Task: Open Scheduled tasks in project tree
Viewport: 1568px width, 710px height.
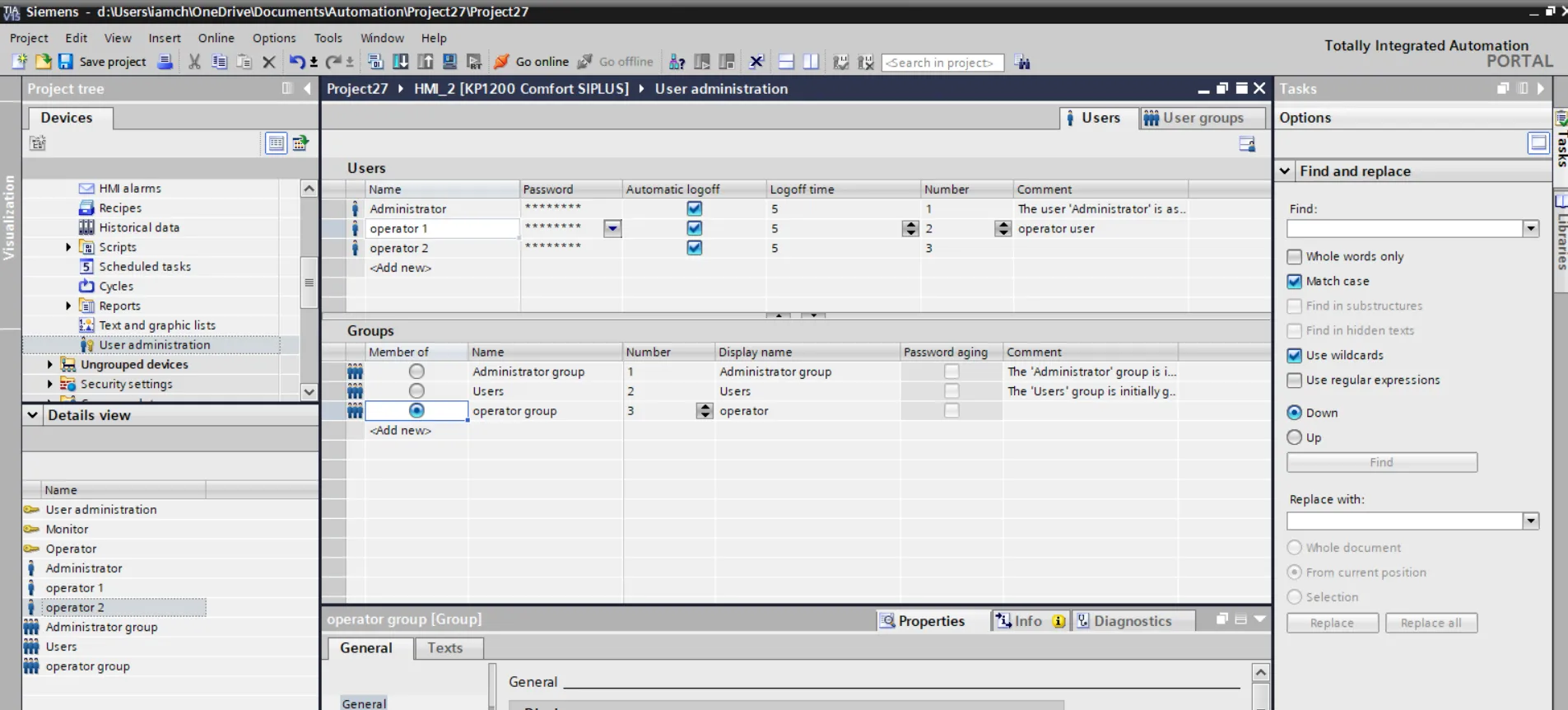Action: coord(145,267)
